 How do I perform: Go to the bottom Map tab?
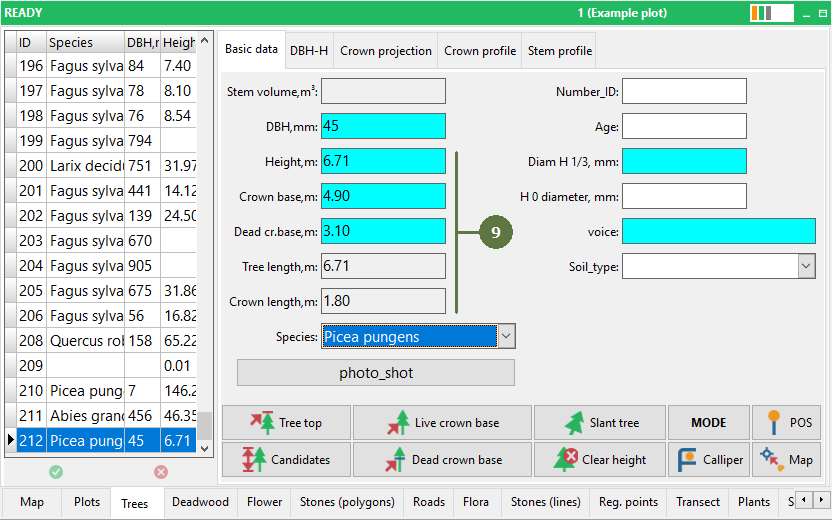(x=32, y=502)
